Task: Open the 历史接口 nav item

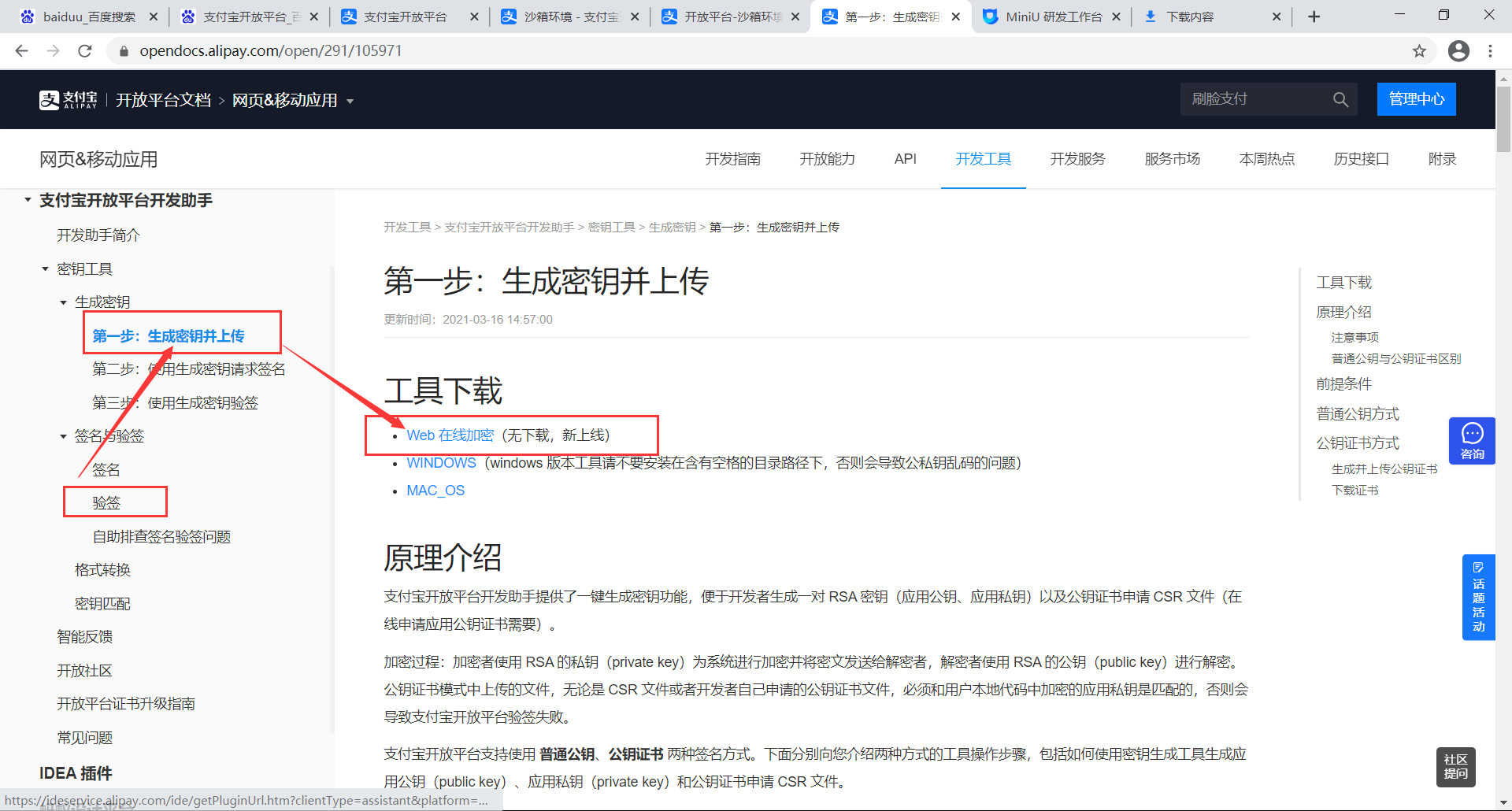Action: click(x=1361, y=159)
